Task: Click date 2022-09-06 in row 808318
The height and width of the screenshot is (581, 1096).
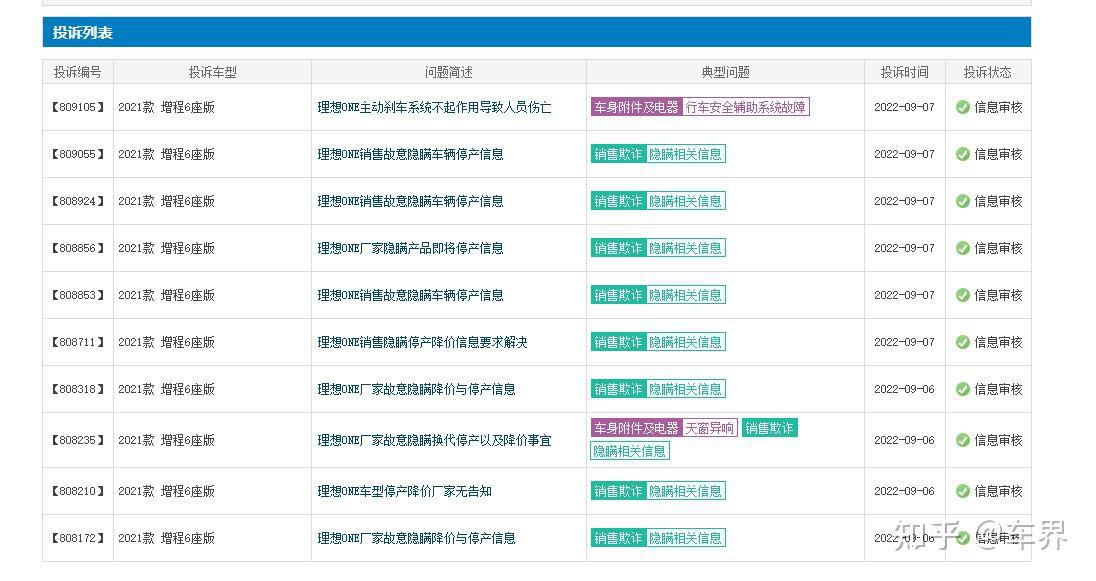Action: [904, 389]
